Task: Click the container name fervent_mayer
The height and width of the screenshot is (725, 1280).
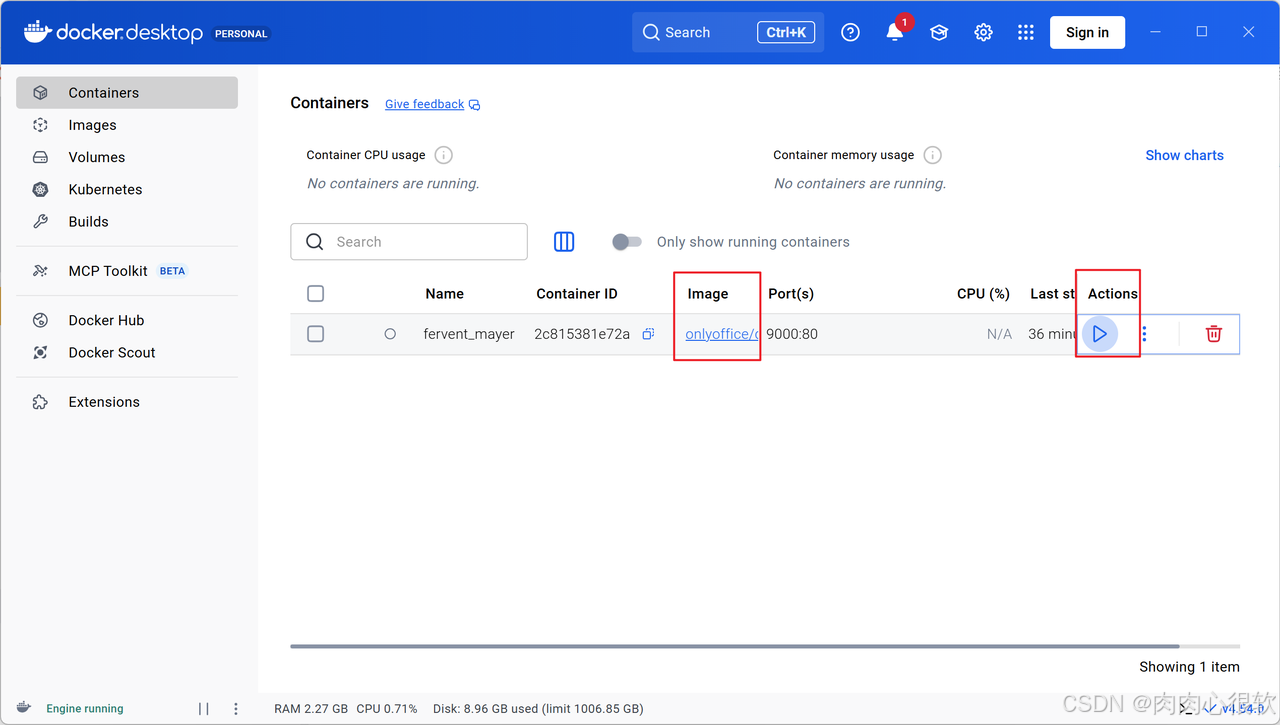Action: [x=469, y=334]
